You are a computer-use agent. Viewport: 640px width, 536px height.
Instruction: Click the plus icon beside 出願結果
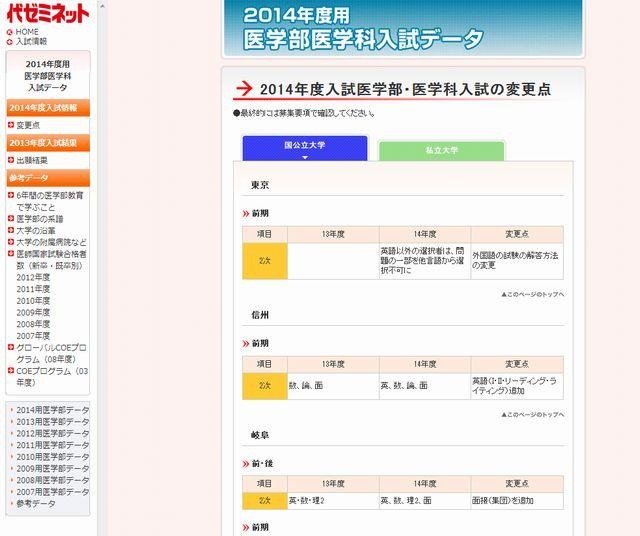click(x=11, y=160)
